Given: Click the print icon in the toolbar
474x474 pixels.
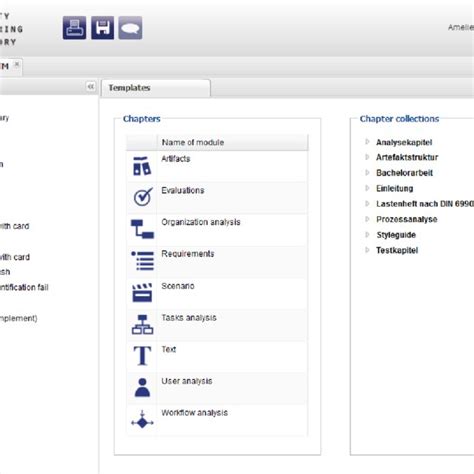Looking at the screenshot, I should 74,28.
